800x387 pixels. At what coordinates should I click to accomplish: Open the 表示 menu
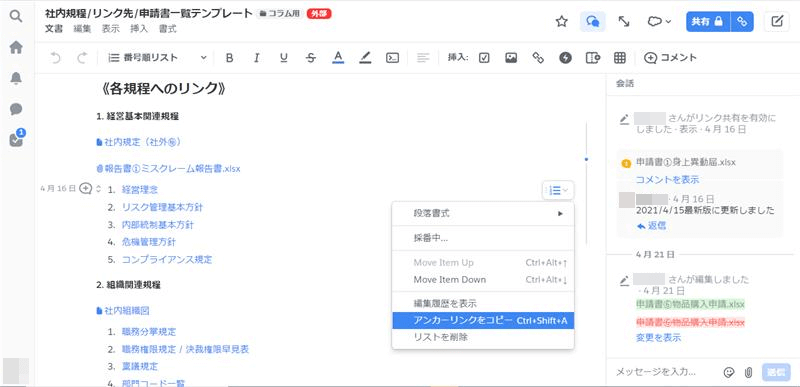(x=111, y=29)
